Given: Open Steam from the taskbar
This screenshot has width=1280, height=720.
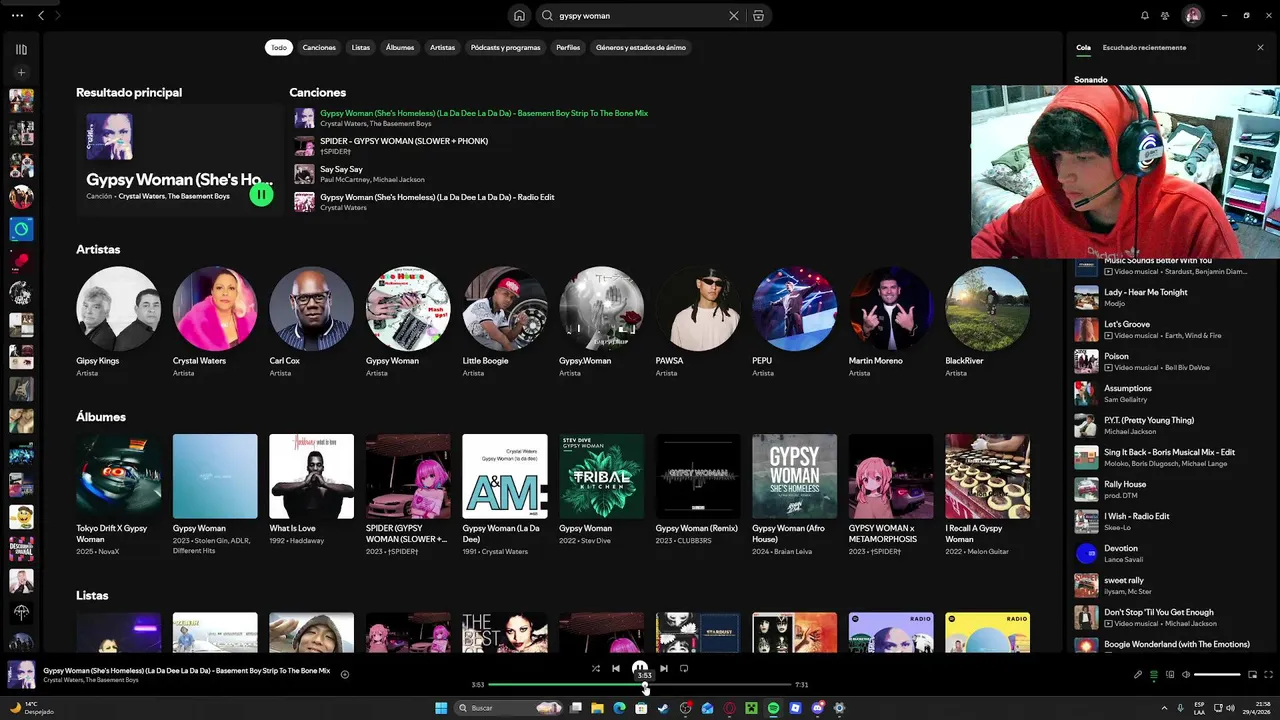Looking at the screenshot, I should pyautogui.click(x=663, y=708).
